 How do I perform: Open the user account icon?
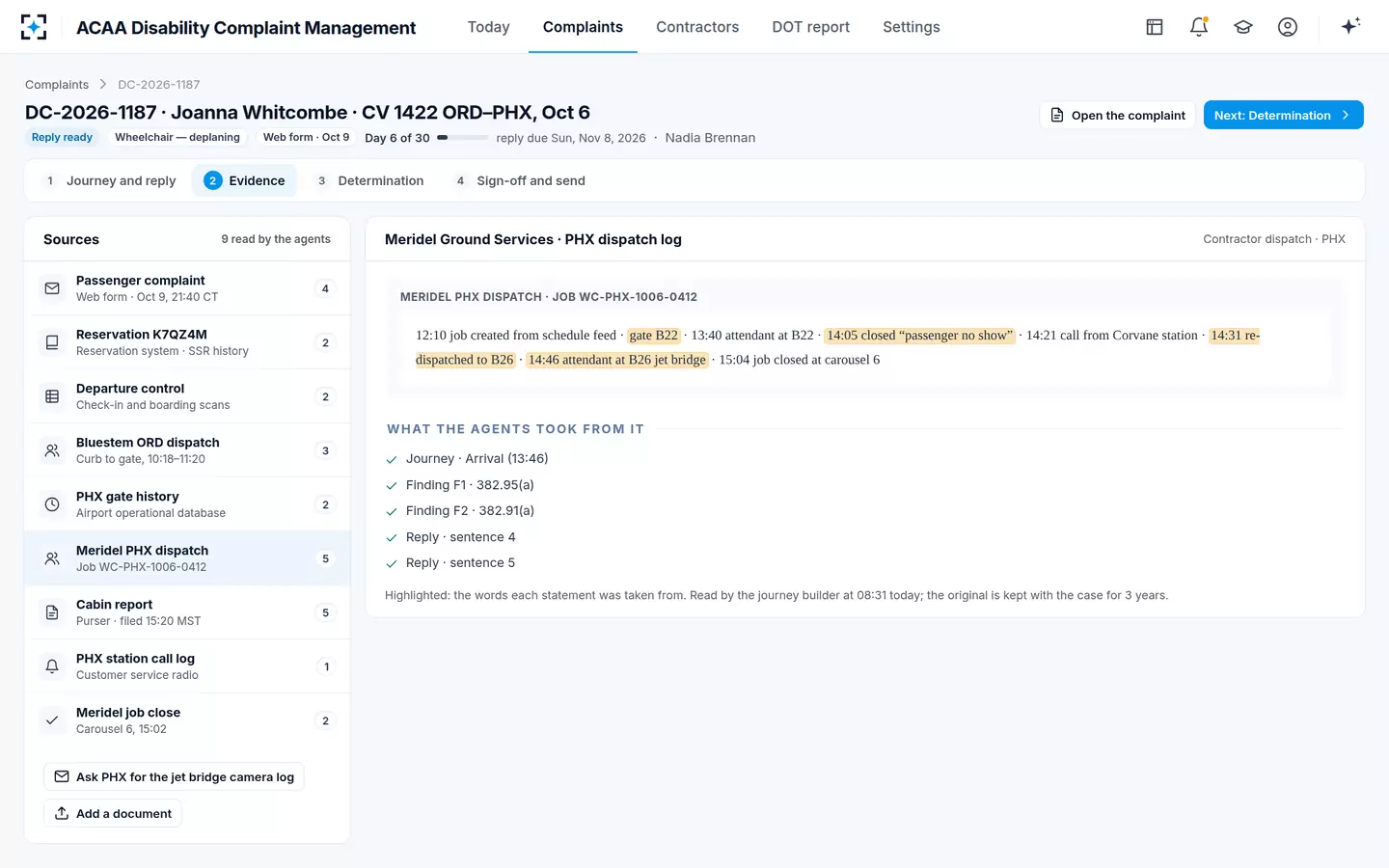coord(1288,27)
